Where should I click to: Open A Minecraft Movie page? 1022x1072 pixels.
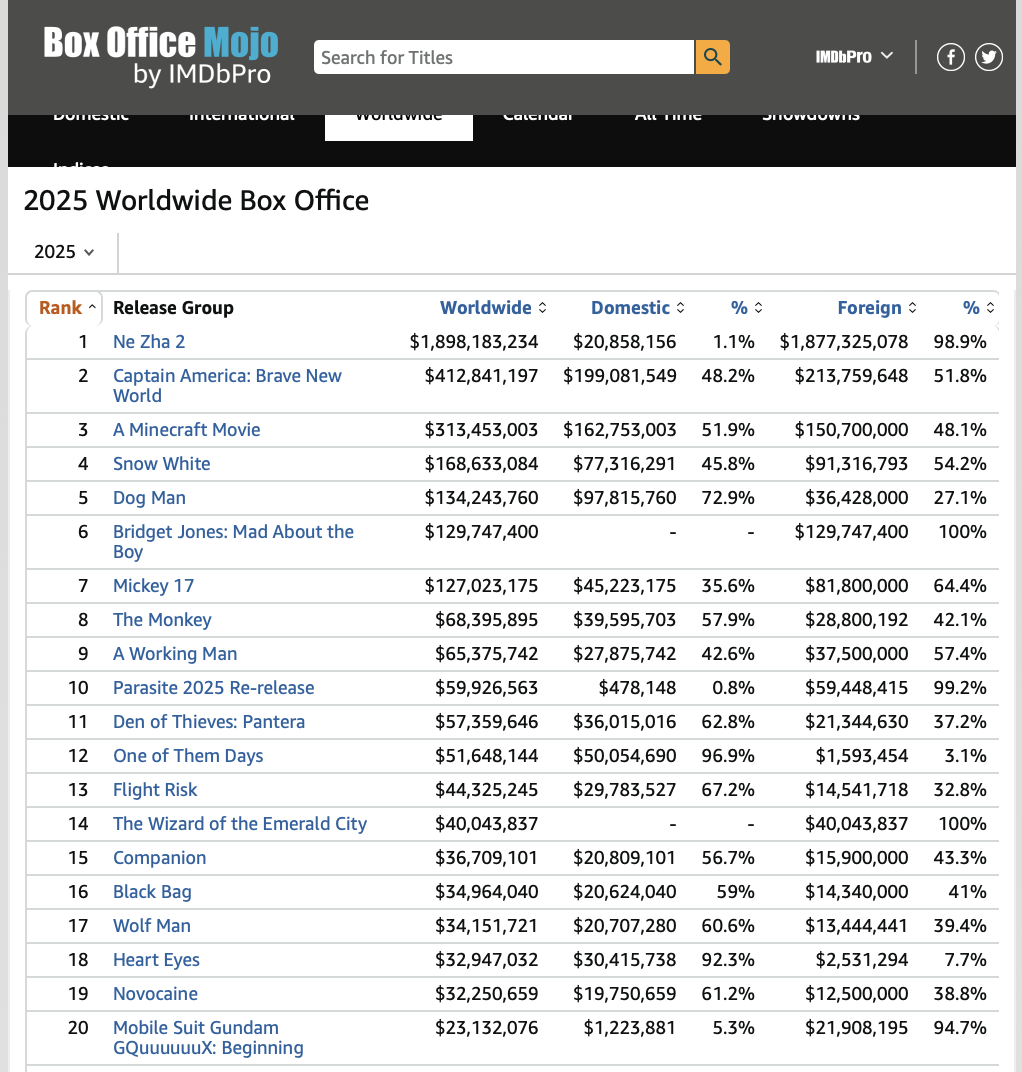point(186,430)
